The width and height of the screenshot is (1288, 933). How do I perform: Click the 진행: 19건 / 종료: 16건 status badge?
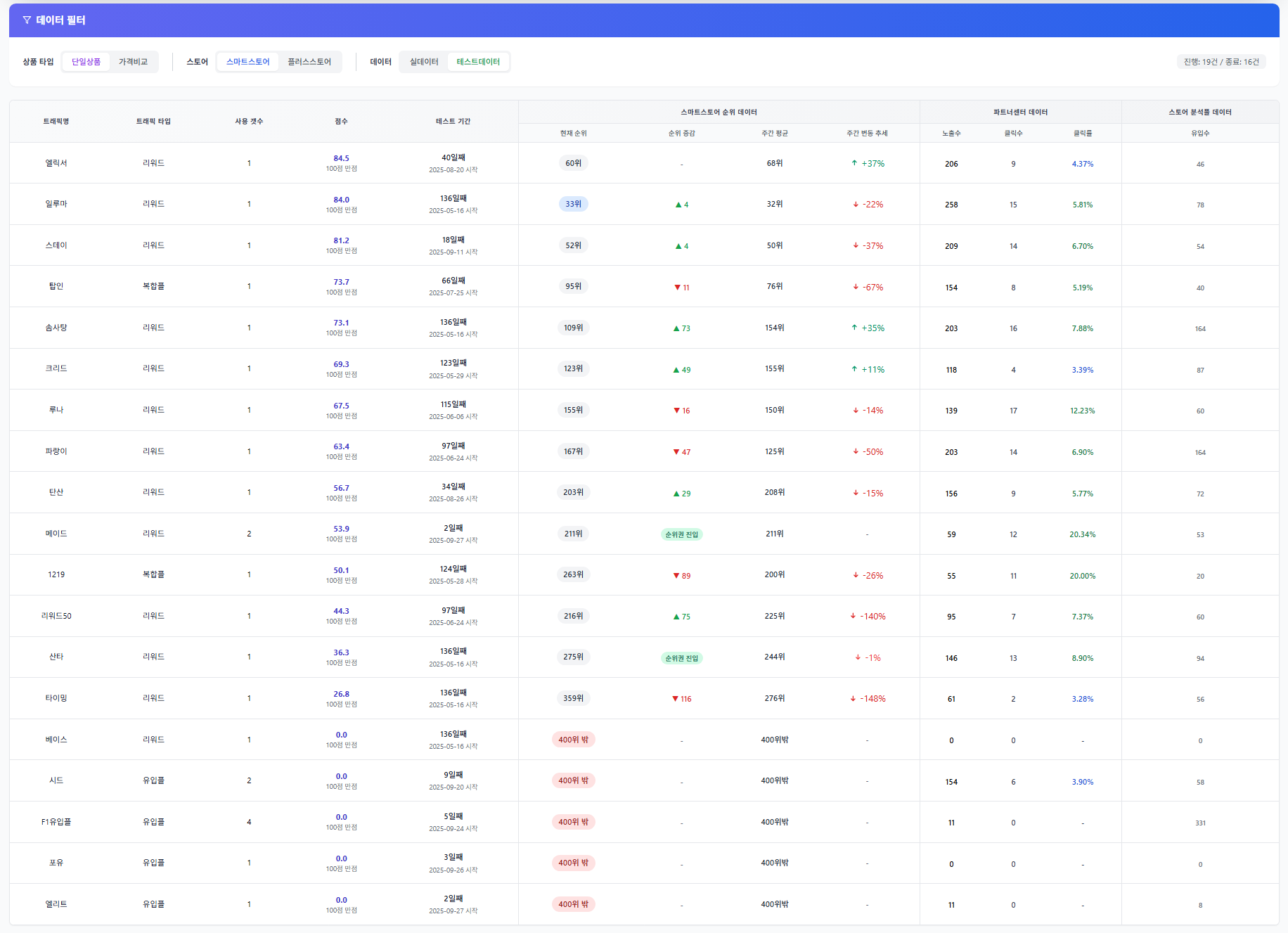(1221, 62)
